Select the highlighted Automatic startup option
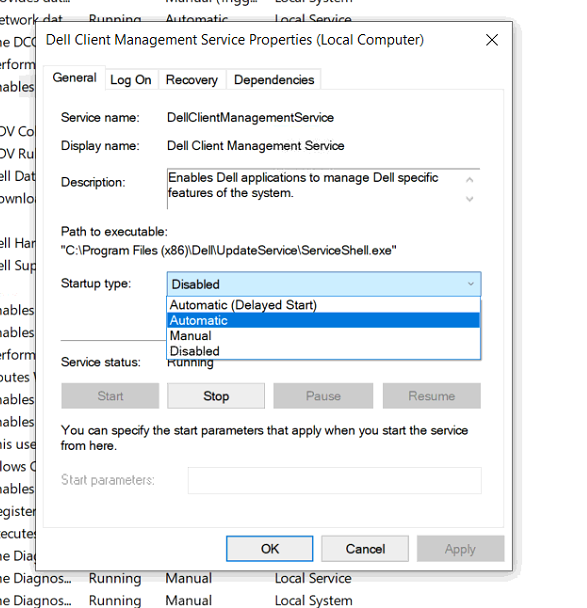Screen dimensions: 587x608 [x=324, y=320]
